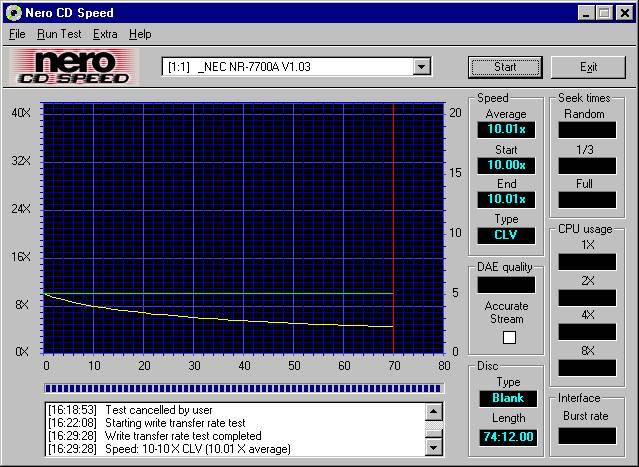Click the CPU usage 1X field

(587, 262)
